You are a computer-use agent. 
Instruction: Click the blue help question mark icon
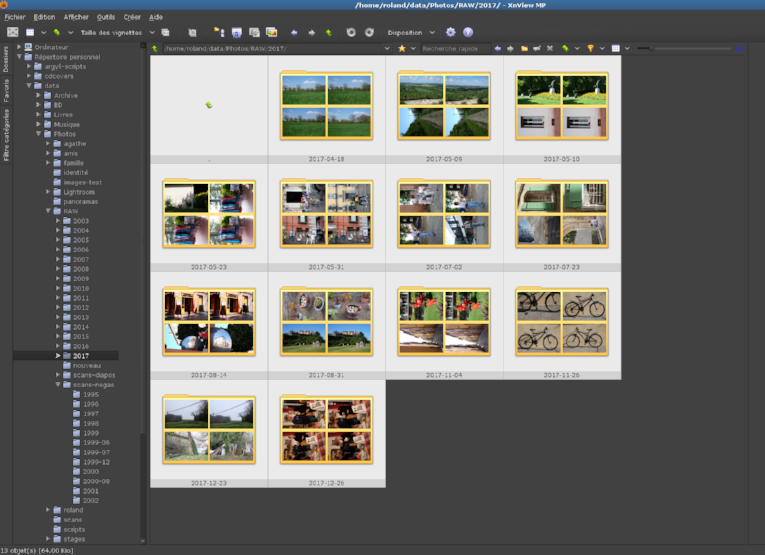tap(468, 32)
